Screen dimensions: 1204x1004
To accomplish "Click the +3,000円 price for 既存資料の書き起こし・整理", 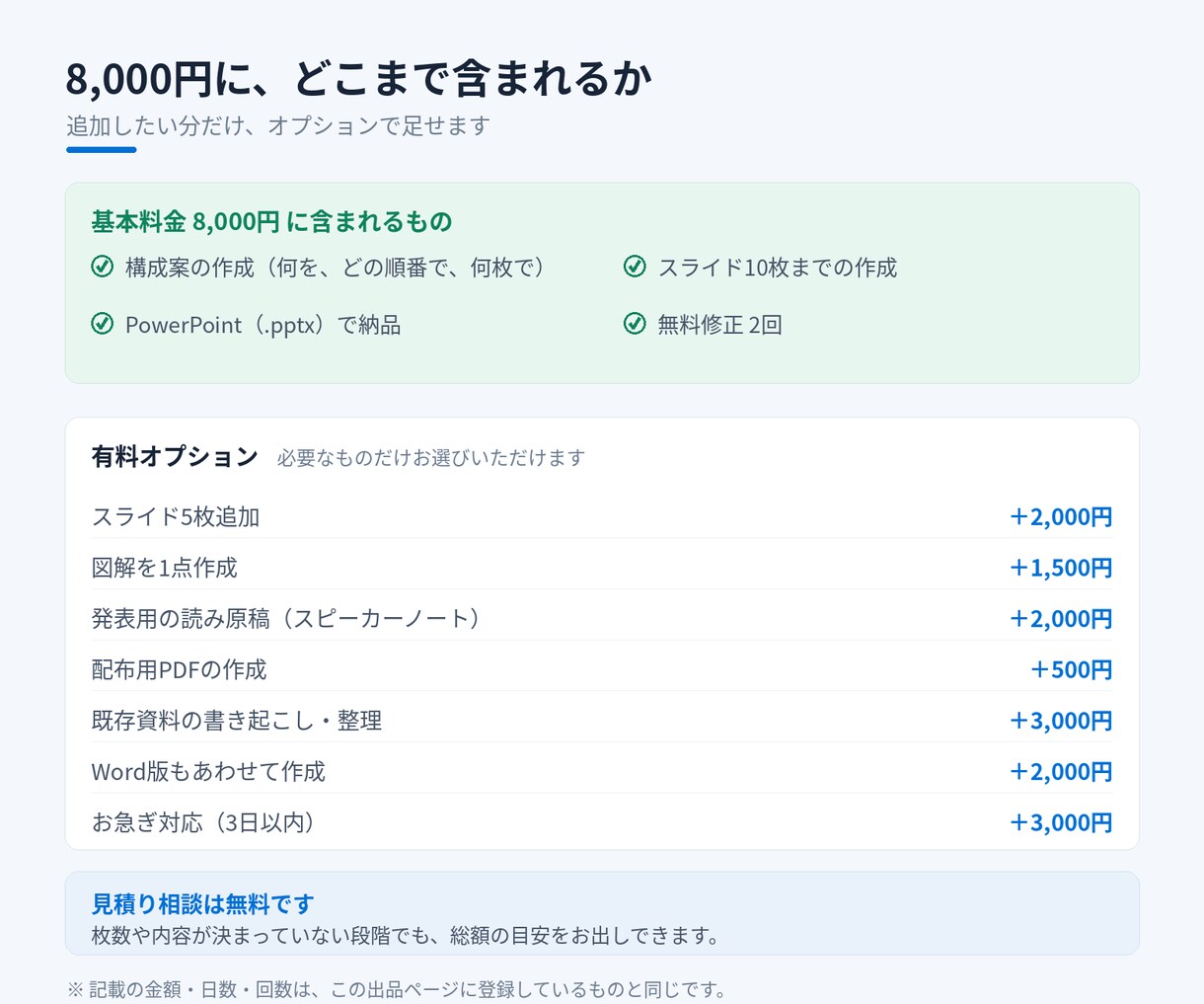I will click(x=1061, y=721).
